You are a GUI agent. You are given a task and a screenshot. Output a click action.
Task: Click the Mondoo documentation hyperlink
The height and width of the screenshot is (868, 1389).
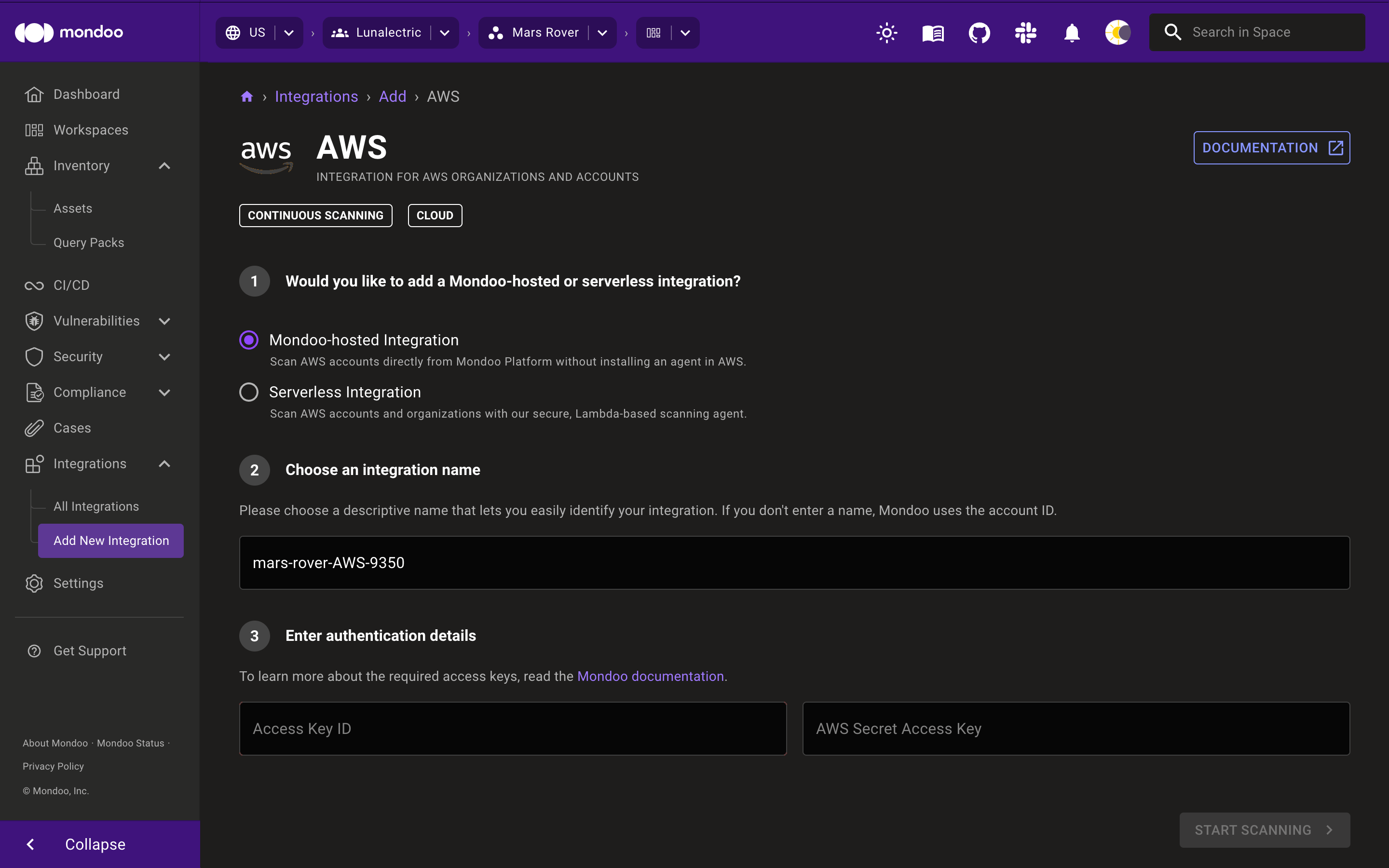(x=650, y=676)
